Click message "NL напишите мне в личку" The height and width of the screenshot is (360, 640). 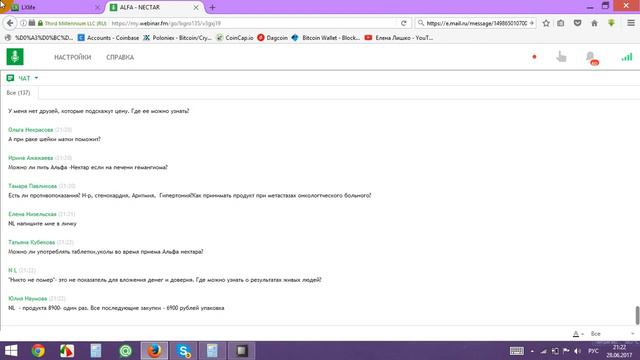42,224
